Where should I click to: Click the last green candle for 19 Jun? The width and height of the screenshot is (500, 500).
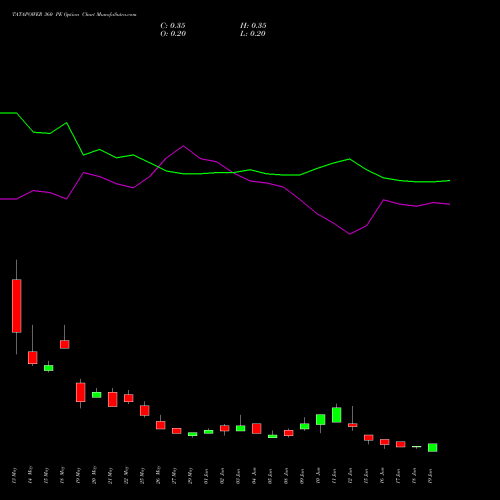click(x=433, y=448)
